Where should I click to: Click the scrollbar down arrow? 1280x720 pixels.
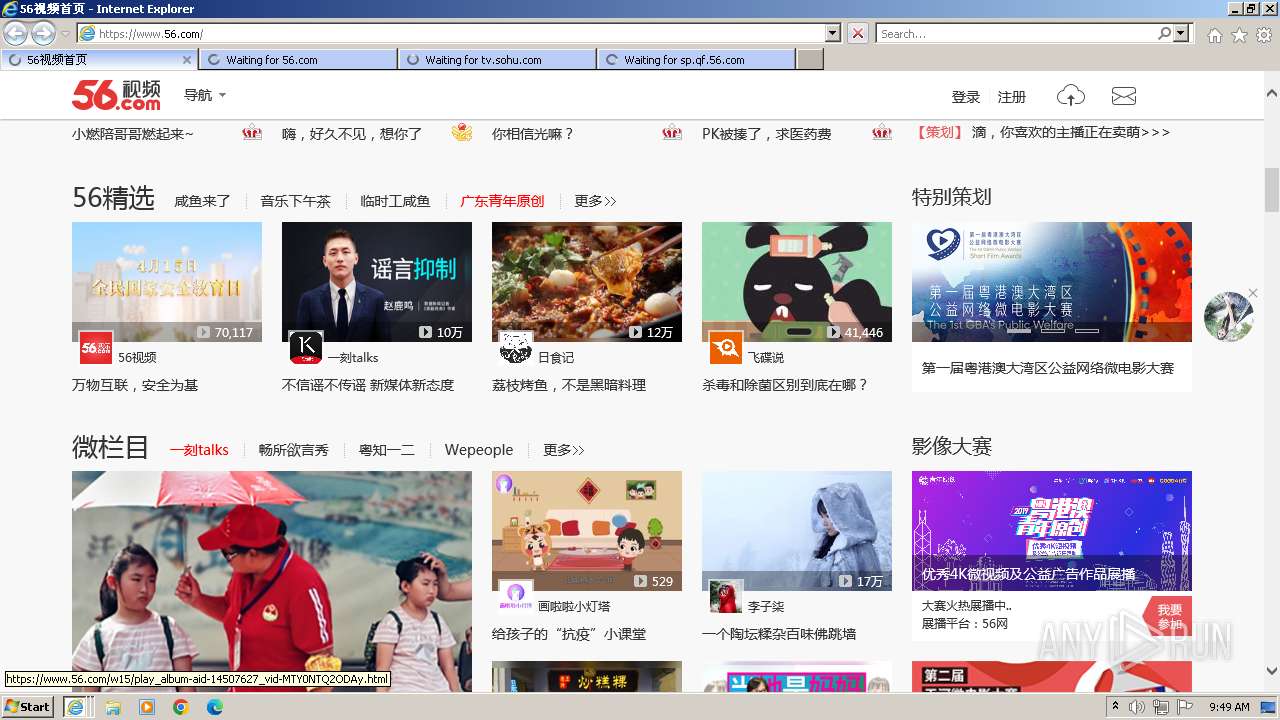click(1272, 671)
